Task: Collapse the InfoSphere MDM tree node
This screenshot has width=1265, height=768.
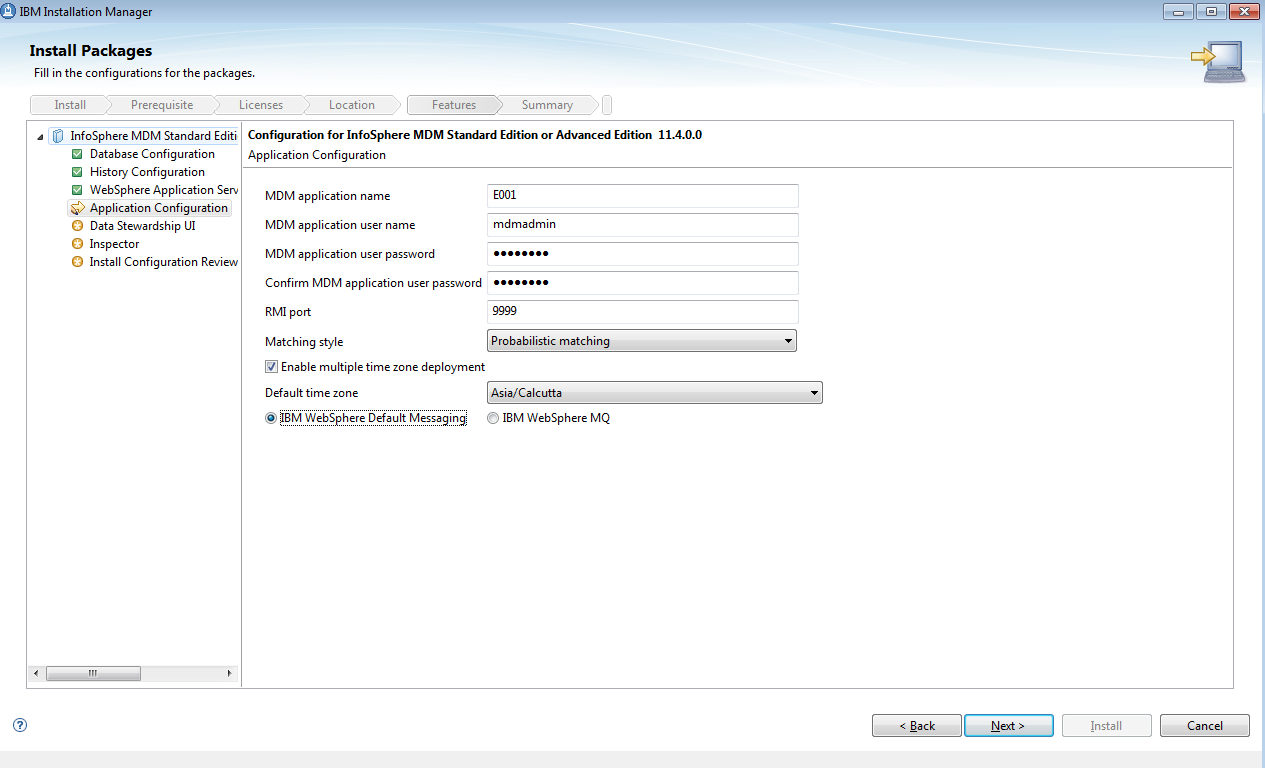Action: click(39, 137)
